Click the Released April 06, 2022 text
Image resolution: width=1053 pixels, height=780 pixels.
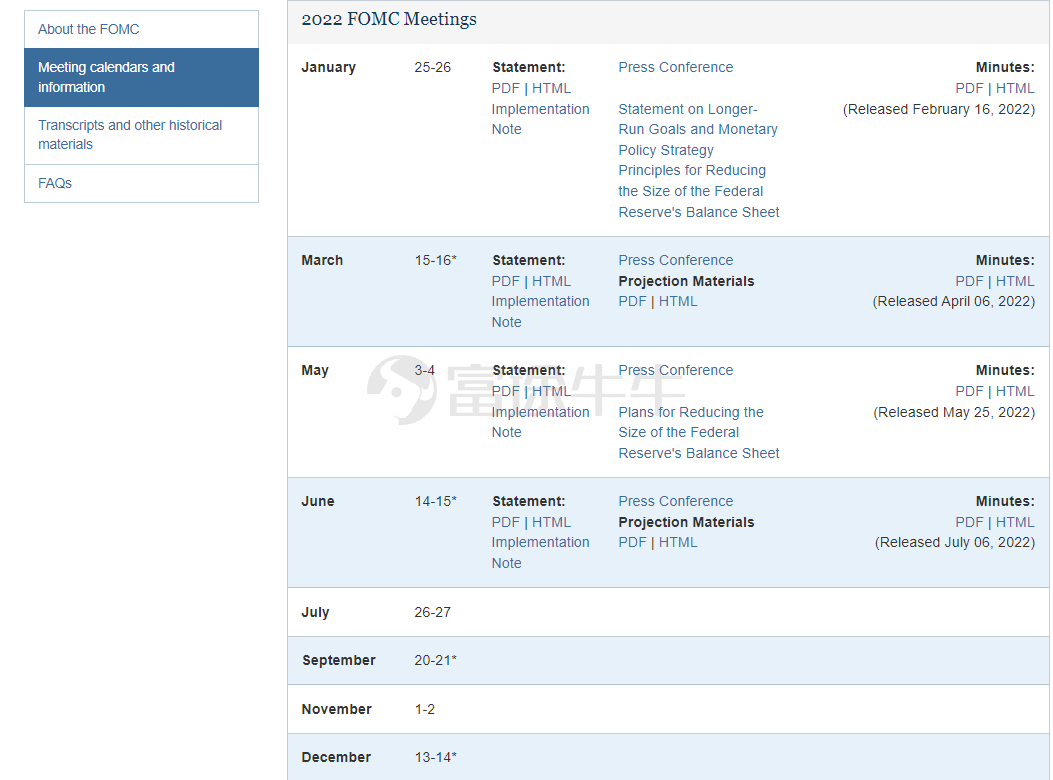click(954, 302)
